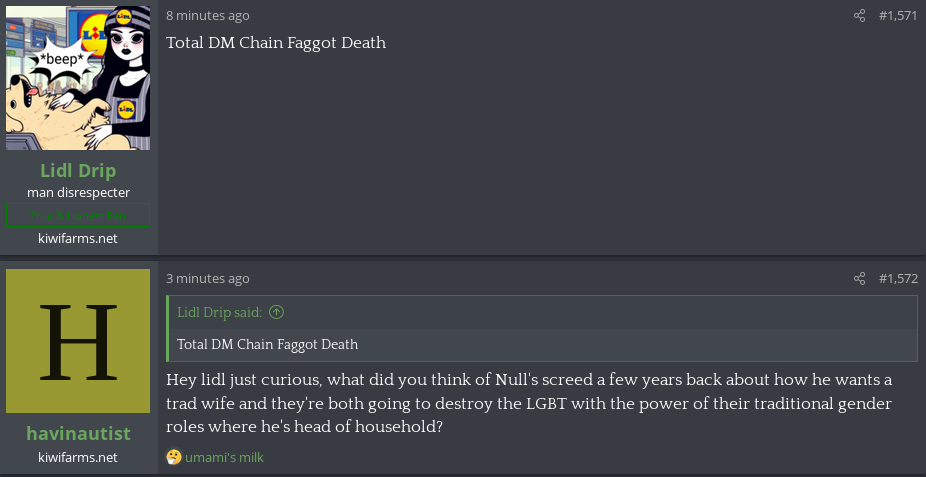Viewport: 926px width, 477px height.
Task: Click kiwifarms.net text under havinautist
Action: (x=78, y=457)
